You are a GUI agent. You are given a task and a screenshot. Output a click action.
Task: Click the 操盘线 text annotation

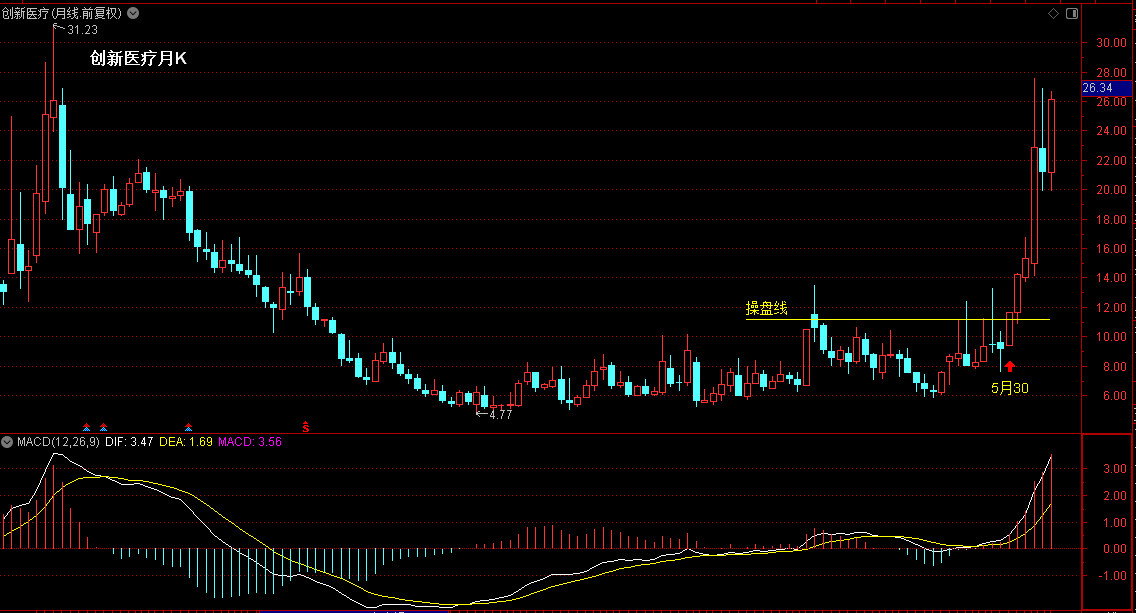coord(767,309)
